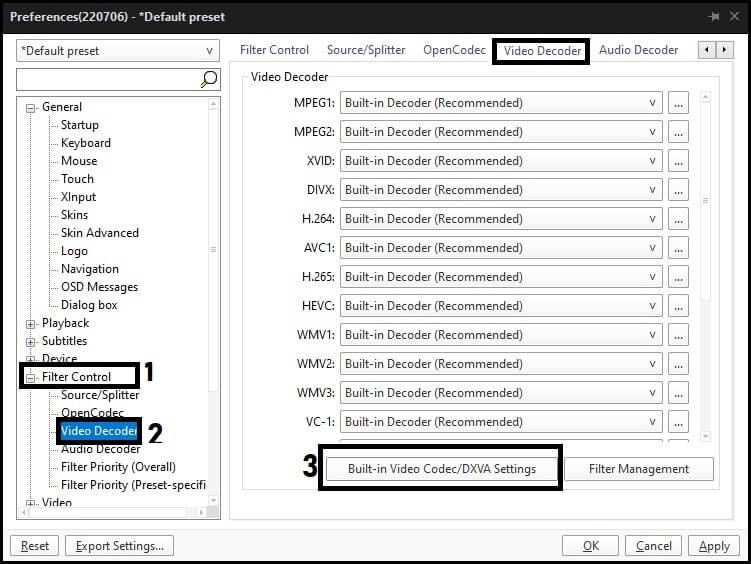
Task: Open MPEG1 decoder options ellipsis button
Action: pos(678,103)
